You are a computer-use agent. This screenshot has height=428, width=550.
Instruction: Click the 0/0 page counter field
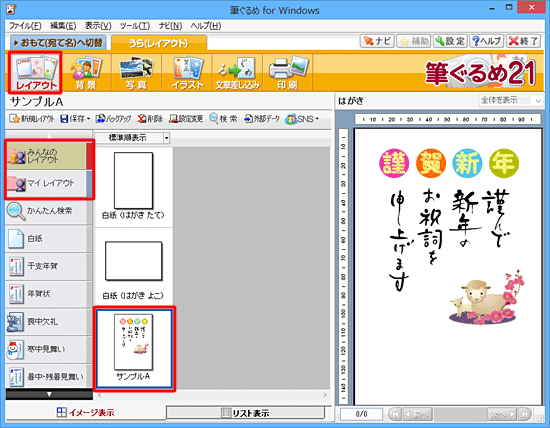[361, 414]
